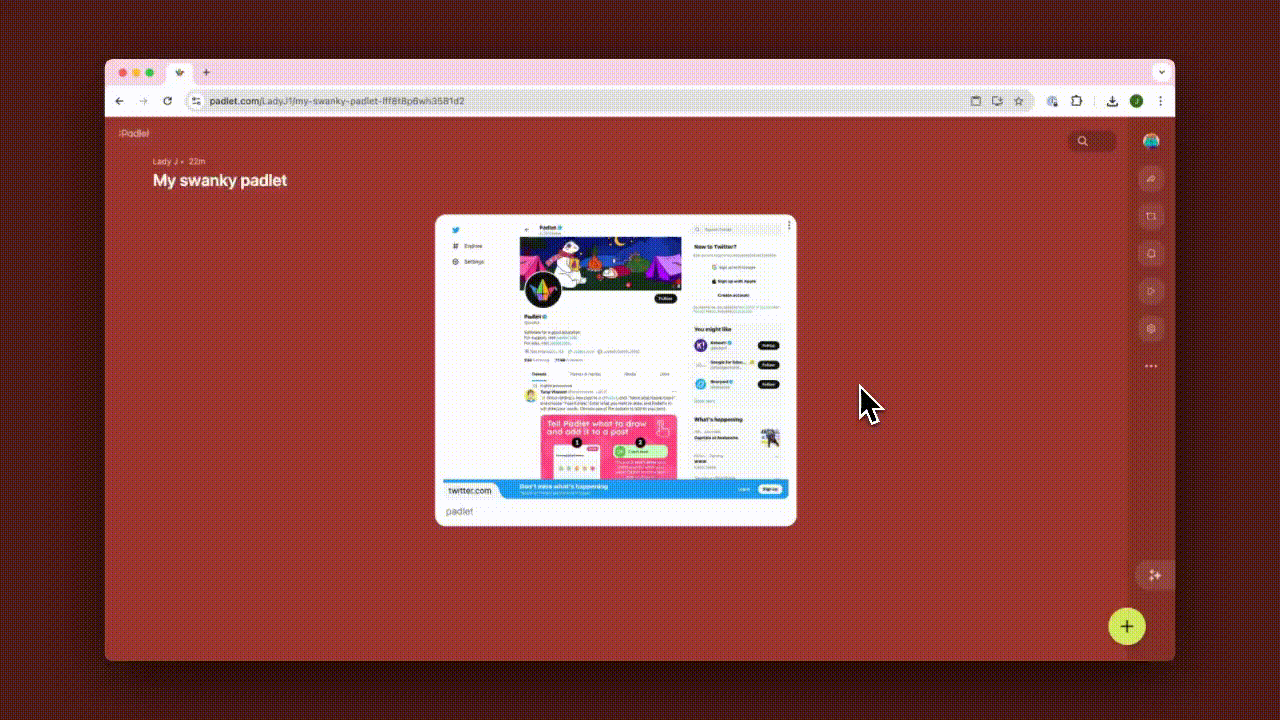The width and height of the screenshot is (1280, 720).
Task: Expand the tab search chevron
Action: pos(1161,72)
